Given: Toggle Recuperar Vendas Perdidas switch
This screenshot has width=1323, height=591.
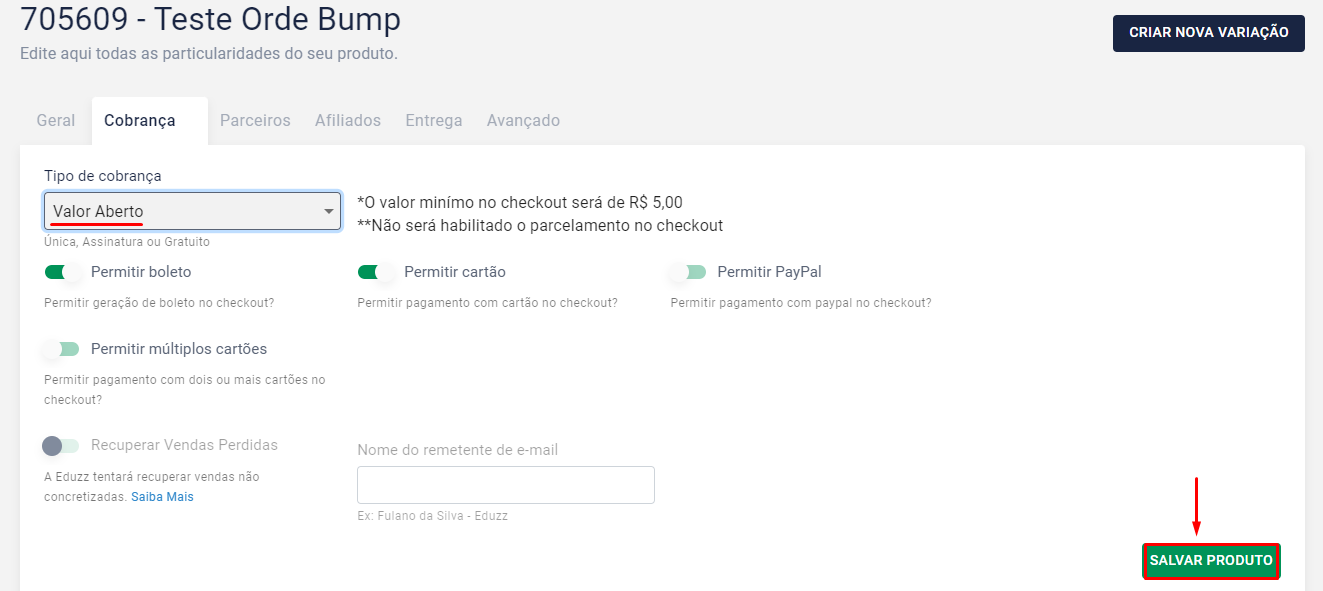Looking at the screenshot, I should click(x=61, y=446).
